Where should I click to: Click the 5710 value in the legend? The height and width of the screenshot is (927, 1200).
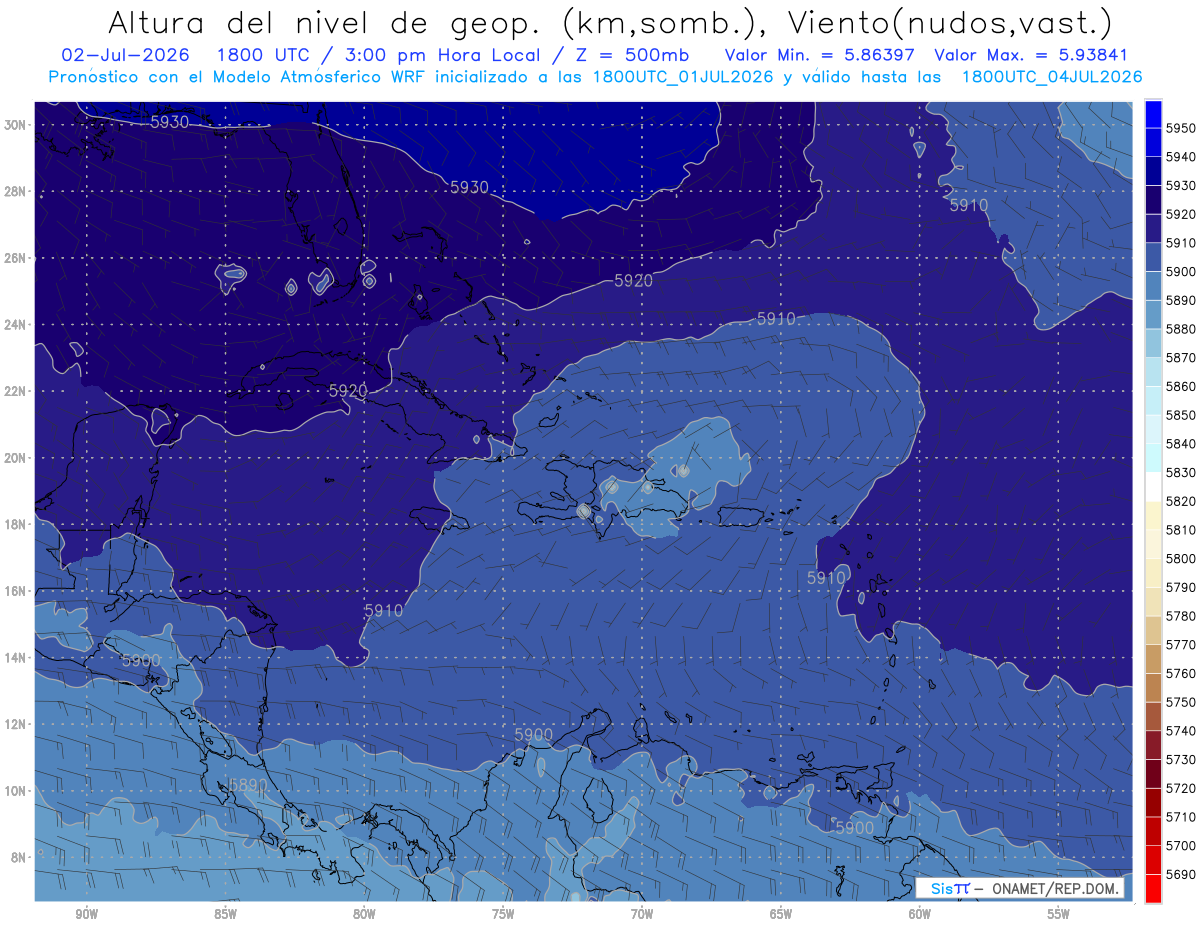[1180, 816]
